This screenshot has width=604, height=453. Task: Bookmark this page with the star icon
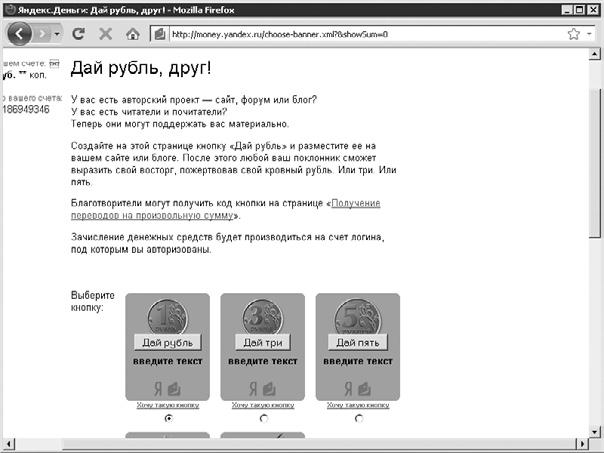point(573,33)
